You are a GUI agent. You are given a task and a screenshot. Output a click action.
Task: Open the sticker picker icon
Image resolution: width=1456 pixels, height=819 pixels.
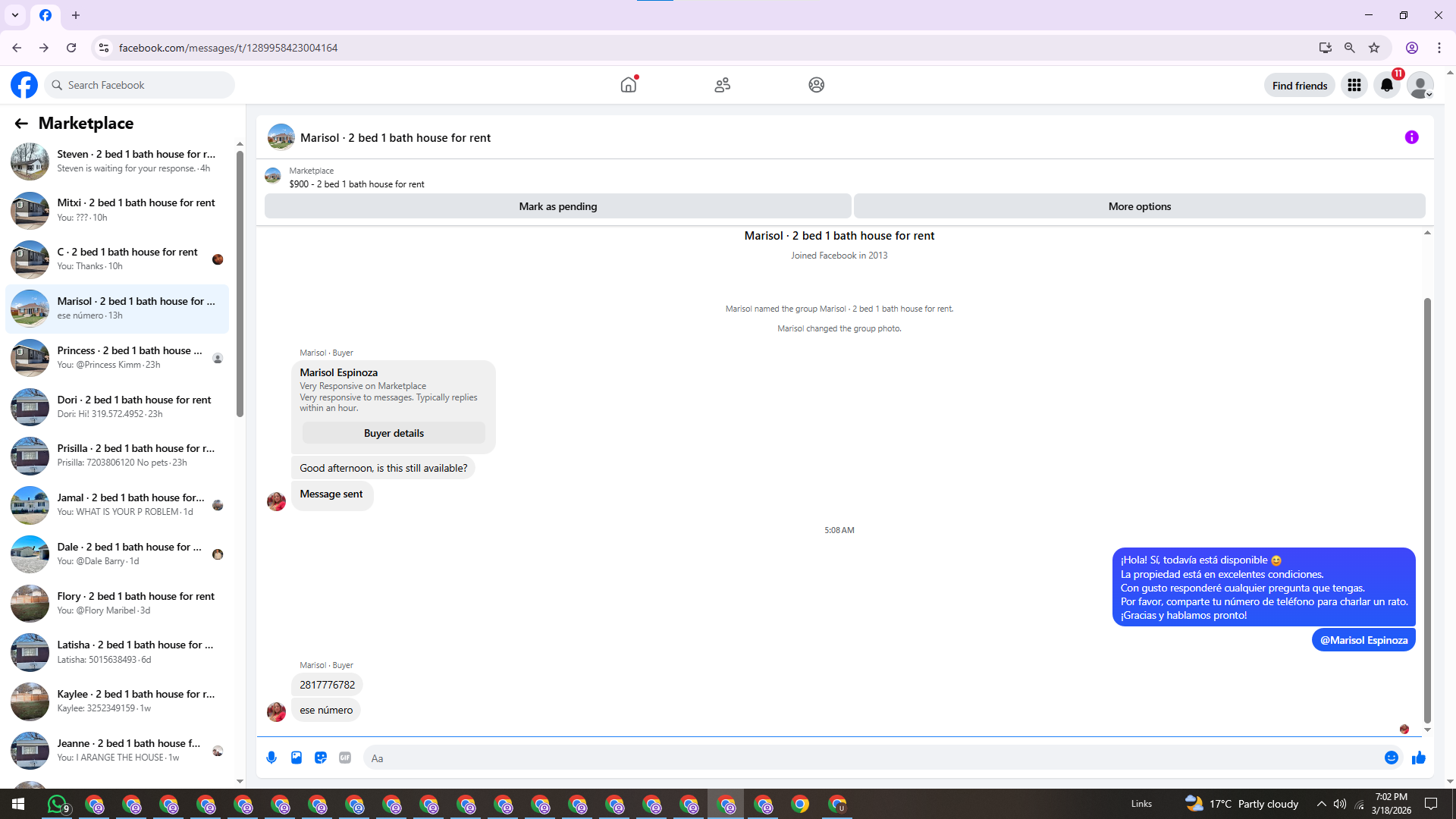click(321, 758)
